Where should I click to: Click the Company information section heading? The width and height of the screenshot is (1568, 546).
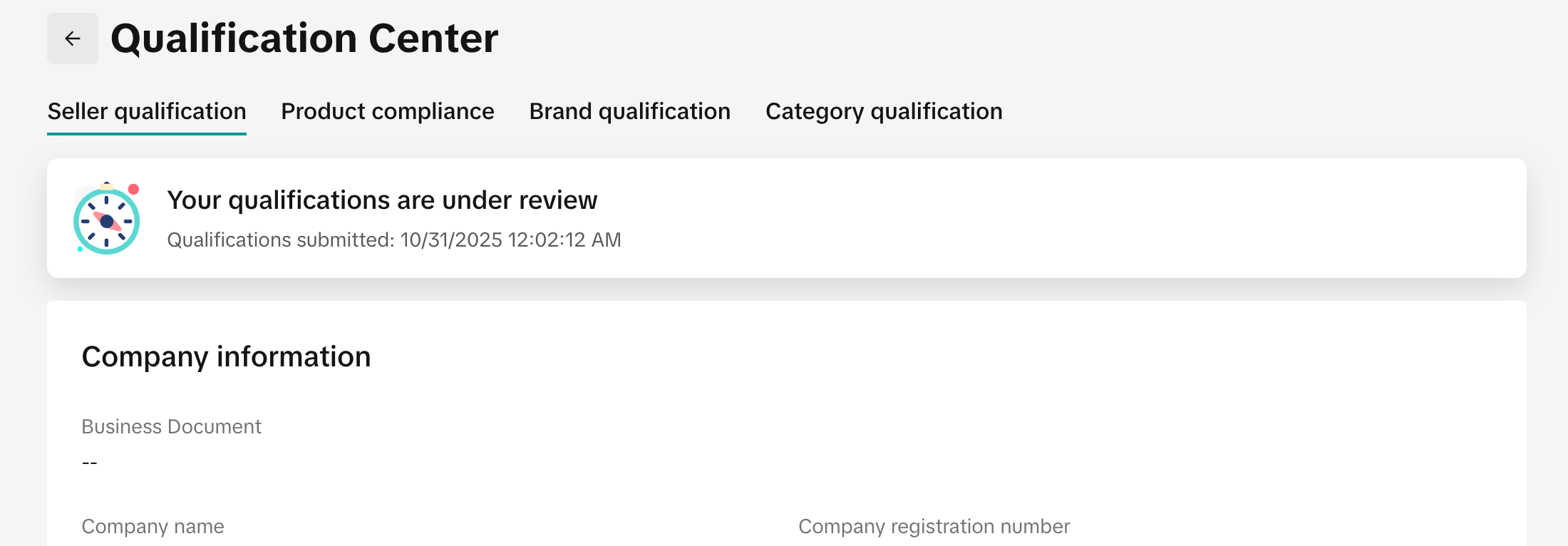(x=226, y=356)
